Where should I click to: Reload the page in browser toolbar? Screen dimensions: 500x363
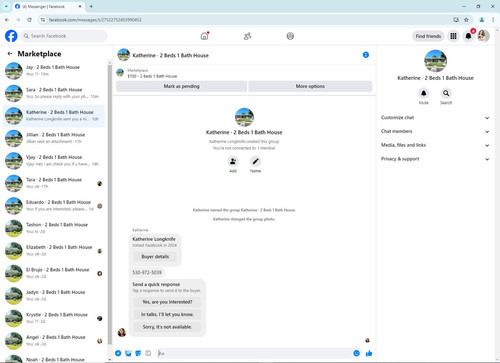pyautogui.click(x=29, y=20)
